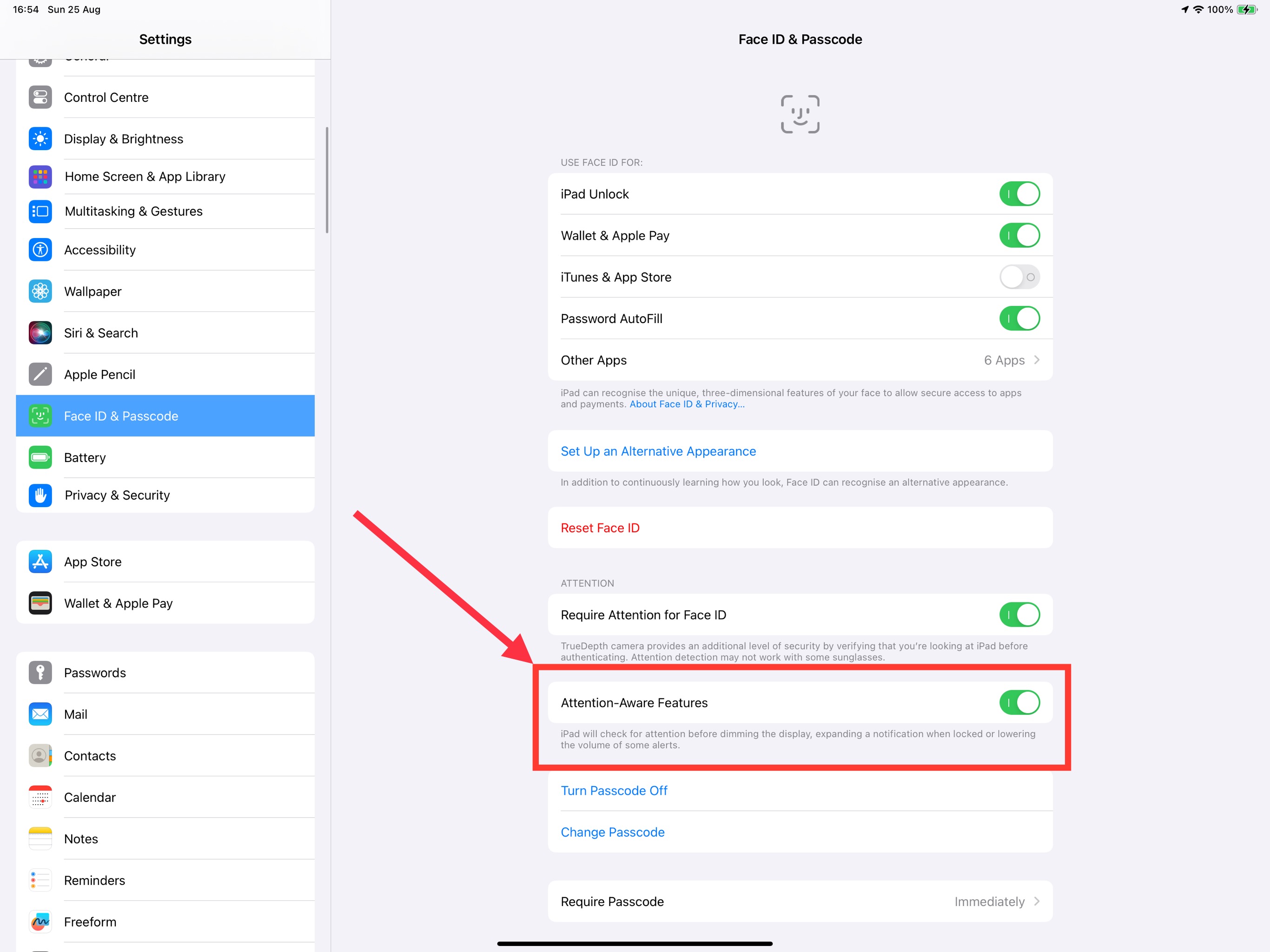Tap the Privacy & Security hand icon
Screen dimensions: 1270x952
40,495
